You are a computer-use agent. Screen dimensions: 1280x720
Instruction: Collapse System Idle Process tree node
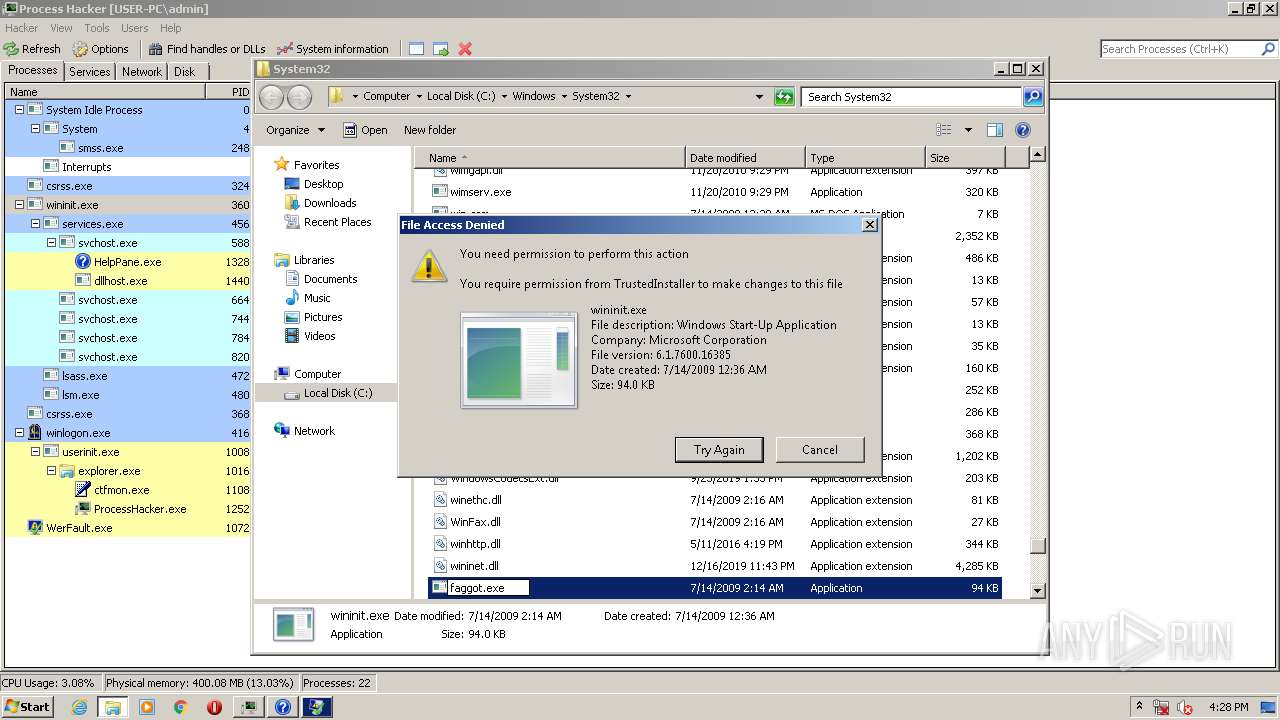19,110
